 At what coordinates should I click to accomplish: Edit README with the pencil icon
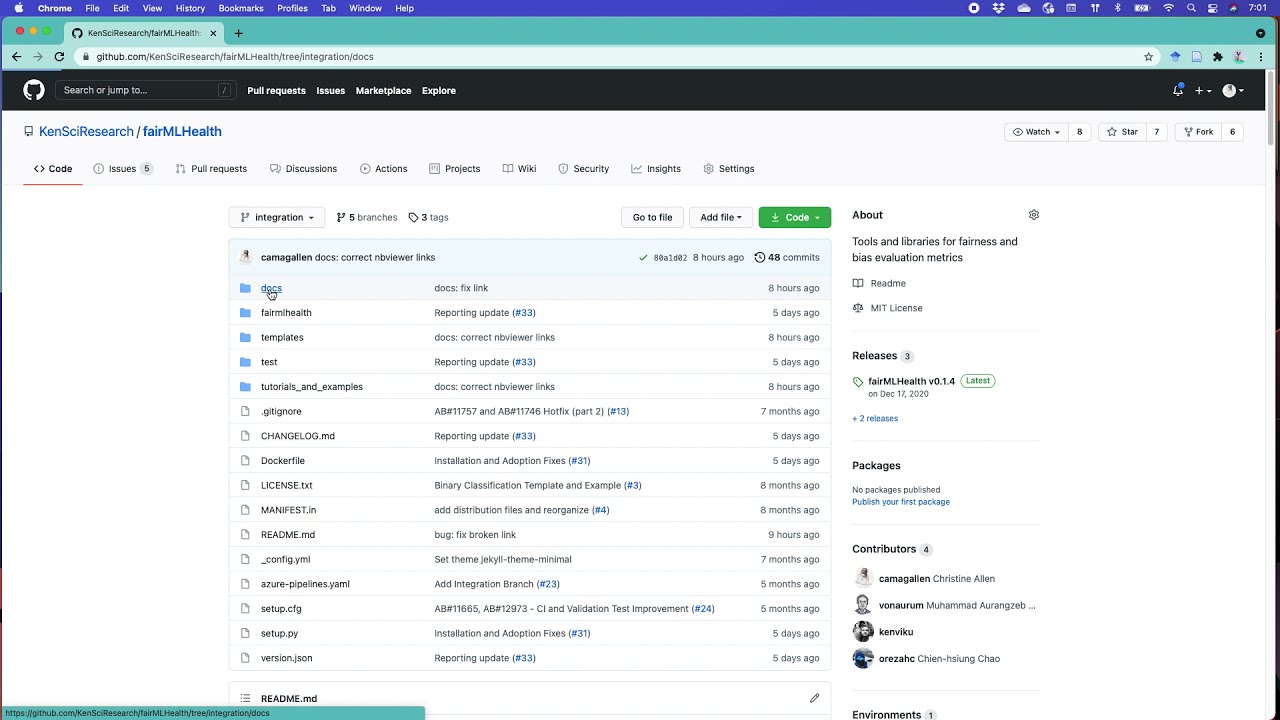coord(814,698)
